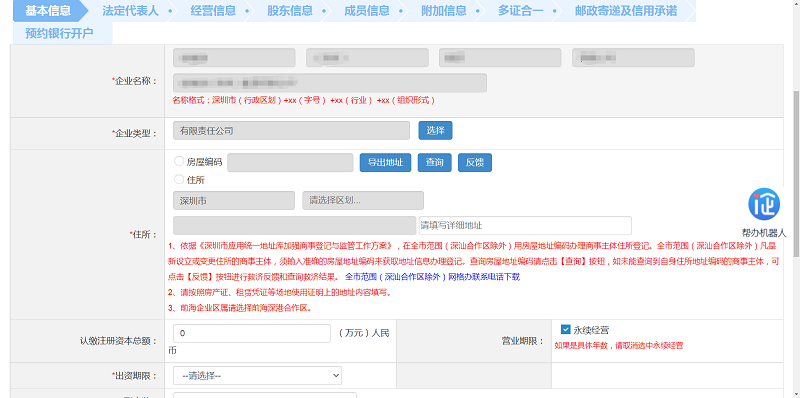
Task: Switch to the 附加信息 tab
Action: pyautogui.click(x=444, y=11)
